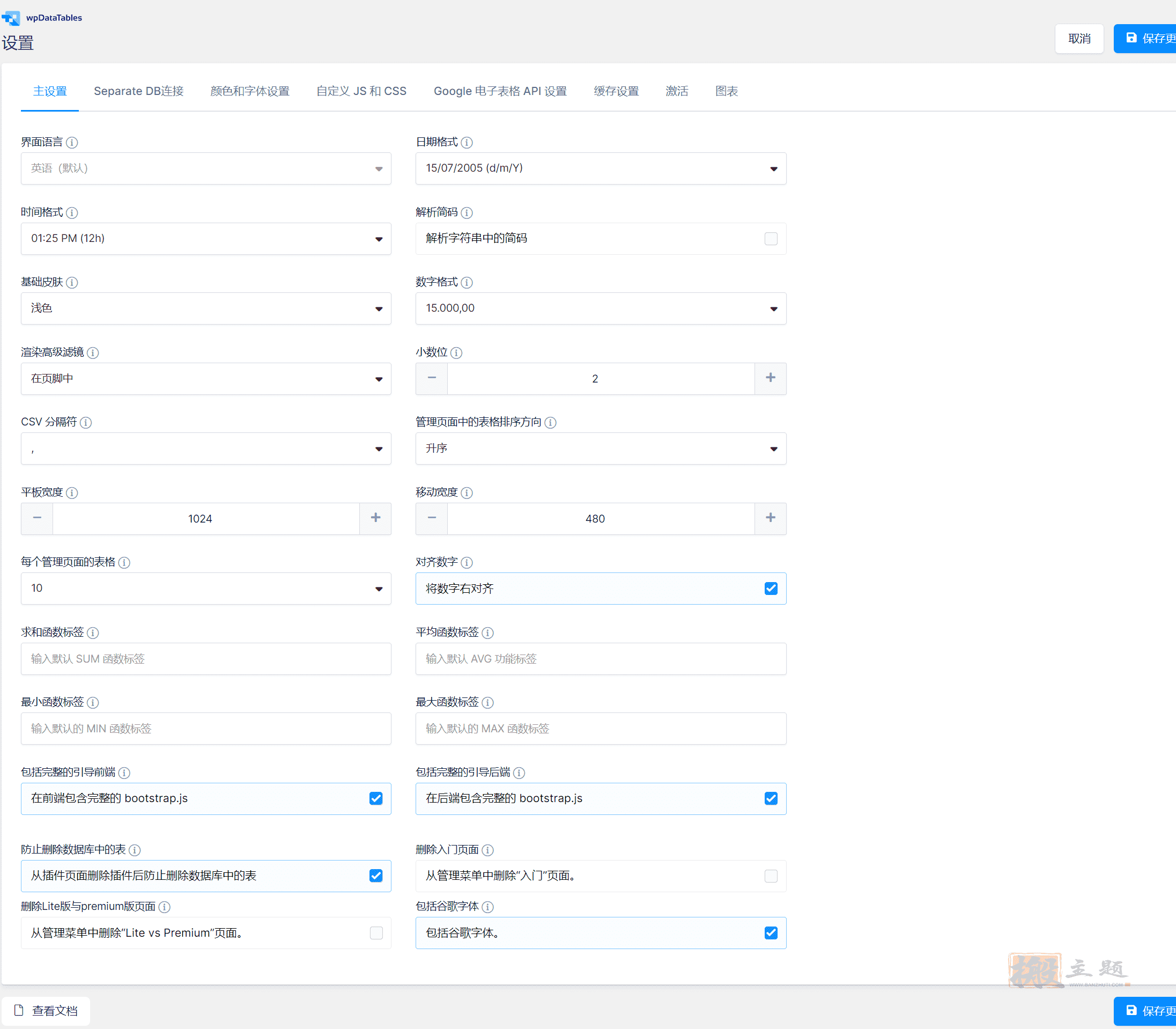1176x1029 pixels.
Task: Expand the 基础皮肤 dropdown showing 浅色
Action: [x=206, y=308]
